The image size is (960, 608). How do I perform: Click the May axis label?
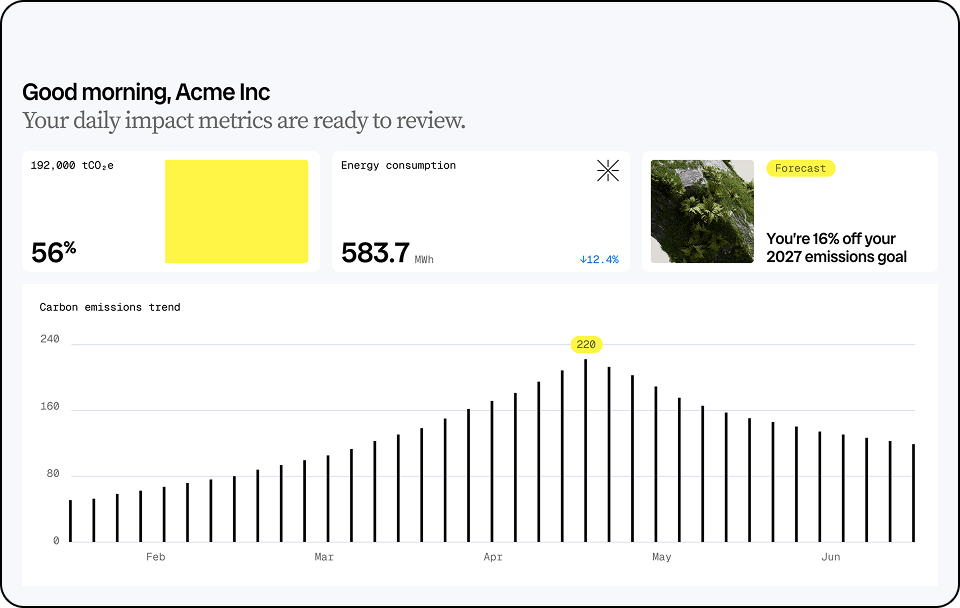(x=661, y=557)
